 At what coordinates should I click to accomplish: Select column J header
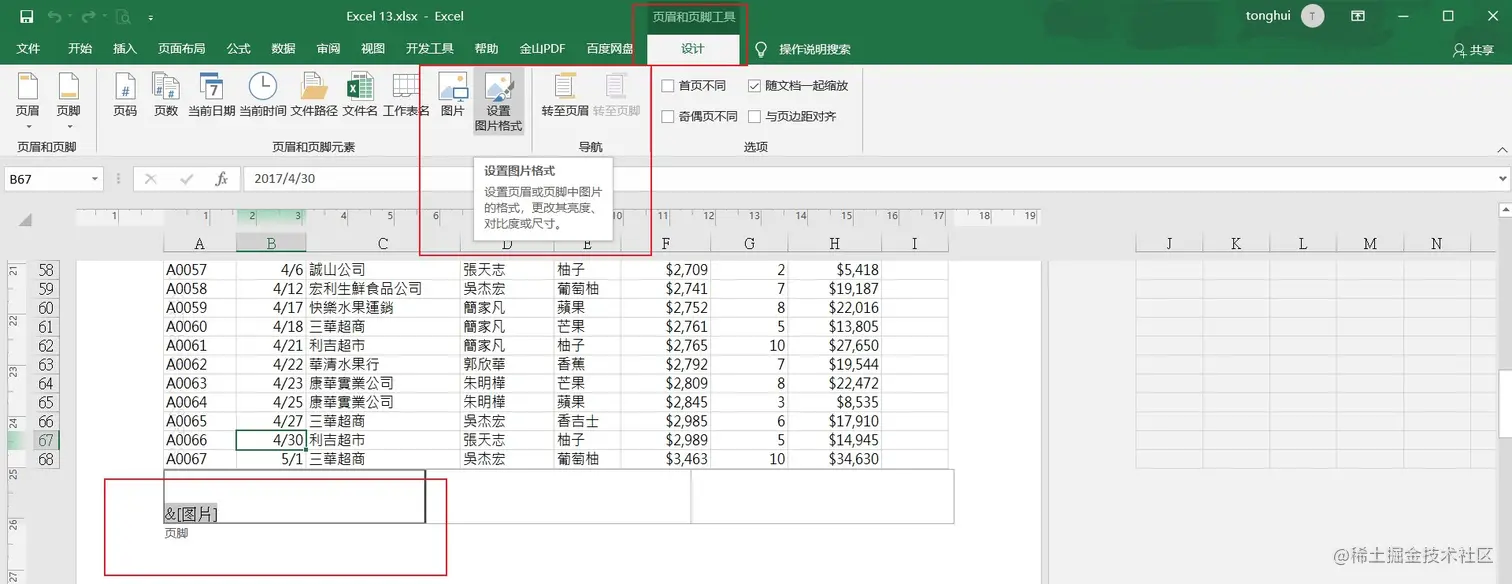click(x=1169, y=243)
